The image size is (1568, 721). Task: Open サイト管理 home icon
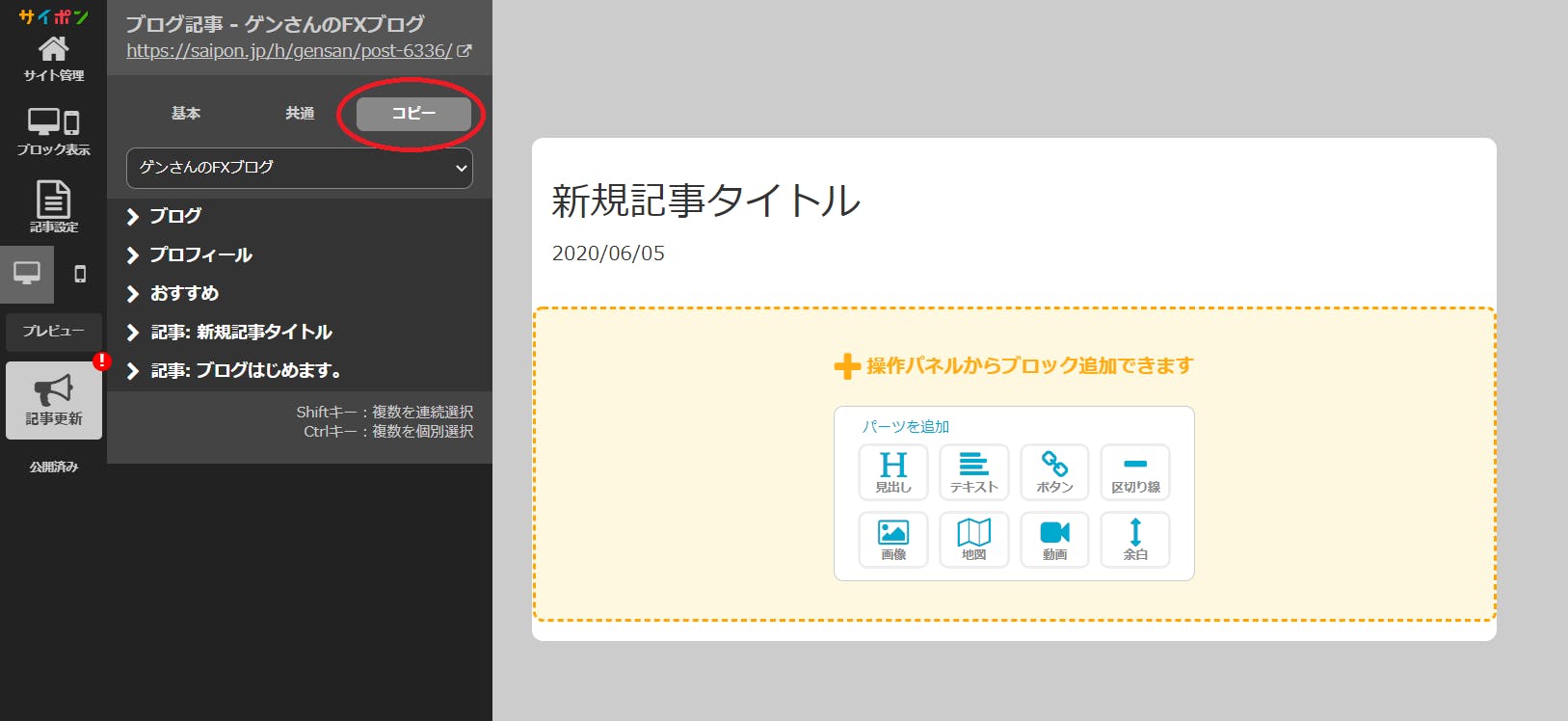point(53,58)
